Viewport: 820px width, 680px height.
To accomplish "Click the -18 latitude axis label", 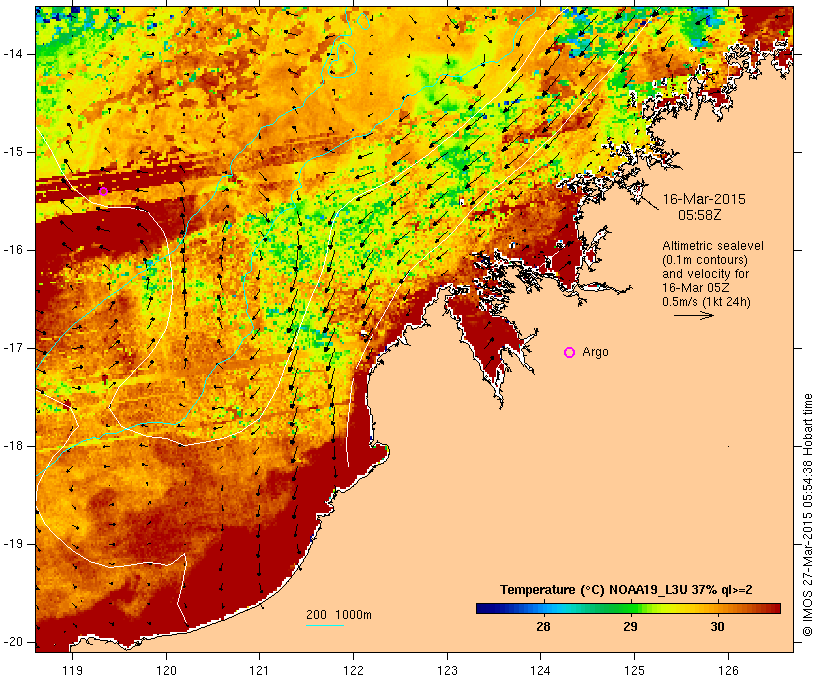I will (12, 446).
